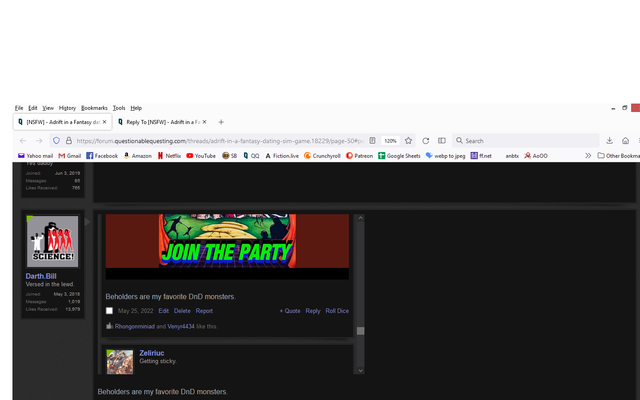Open the Bookmarks menu

click(94, 108)
